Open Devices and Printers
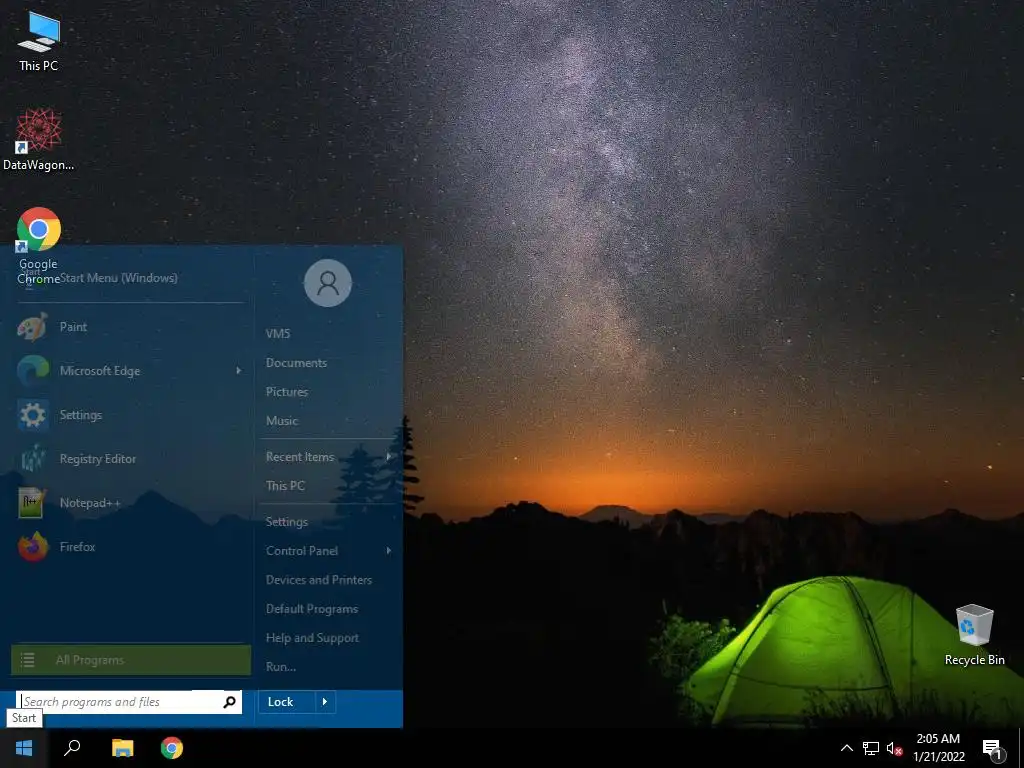Screen dimensions: 1024x768 click(x=319, y=580)
